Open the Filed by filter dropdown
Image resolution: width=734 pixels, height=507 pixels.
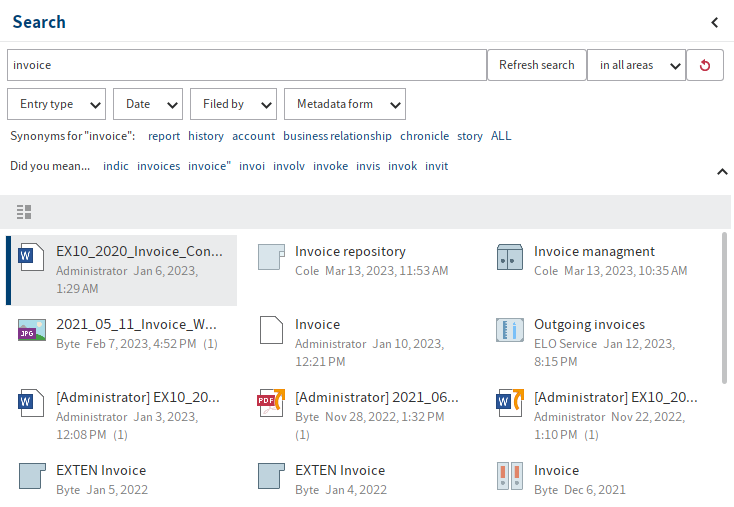click(234, 104)
